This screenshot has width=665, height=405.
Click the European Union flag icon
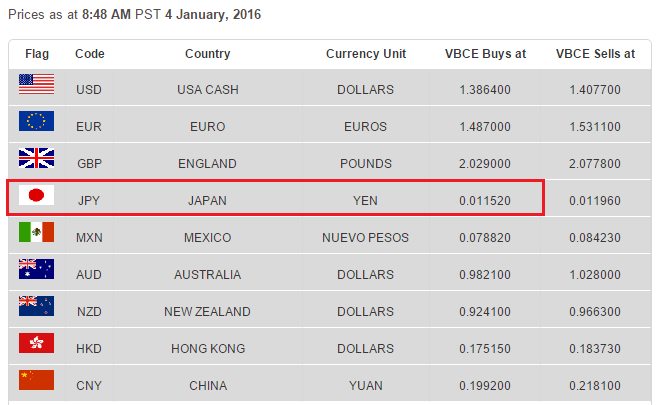pyautogui.click(x=36, y=121)
